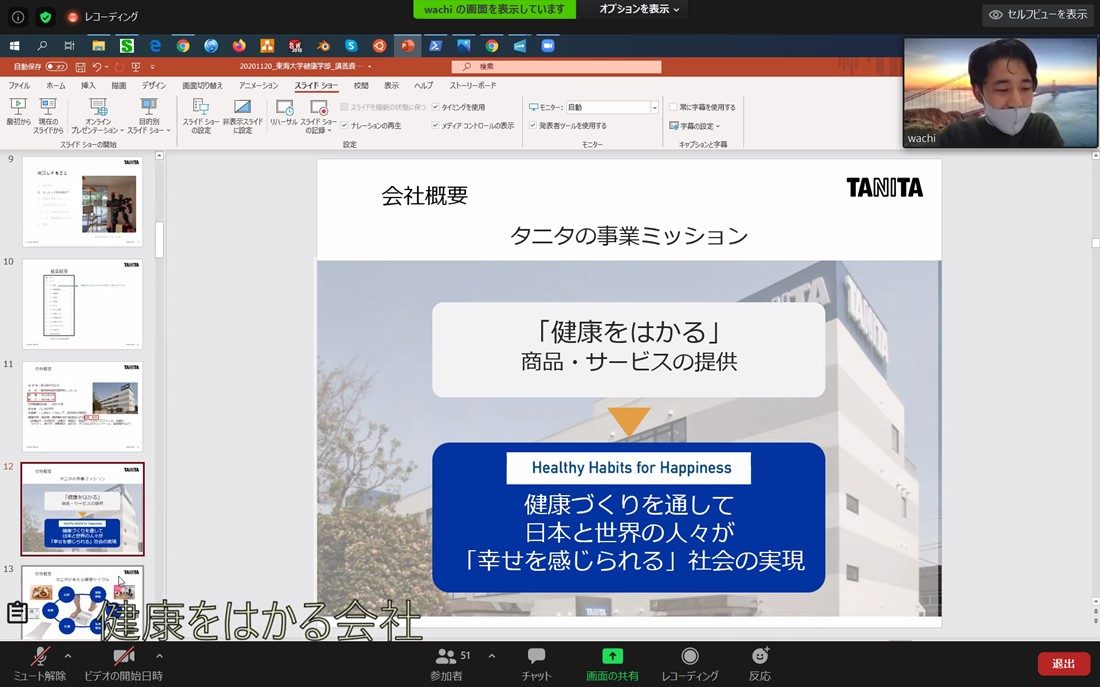The image size is (1100, 687).
Task: Select slide 10 thumbnail
Action: click(x=82, y=303)
